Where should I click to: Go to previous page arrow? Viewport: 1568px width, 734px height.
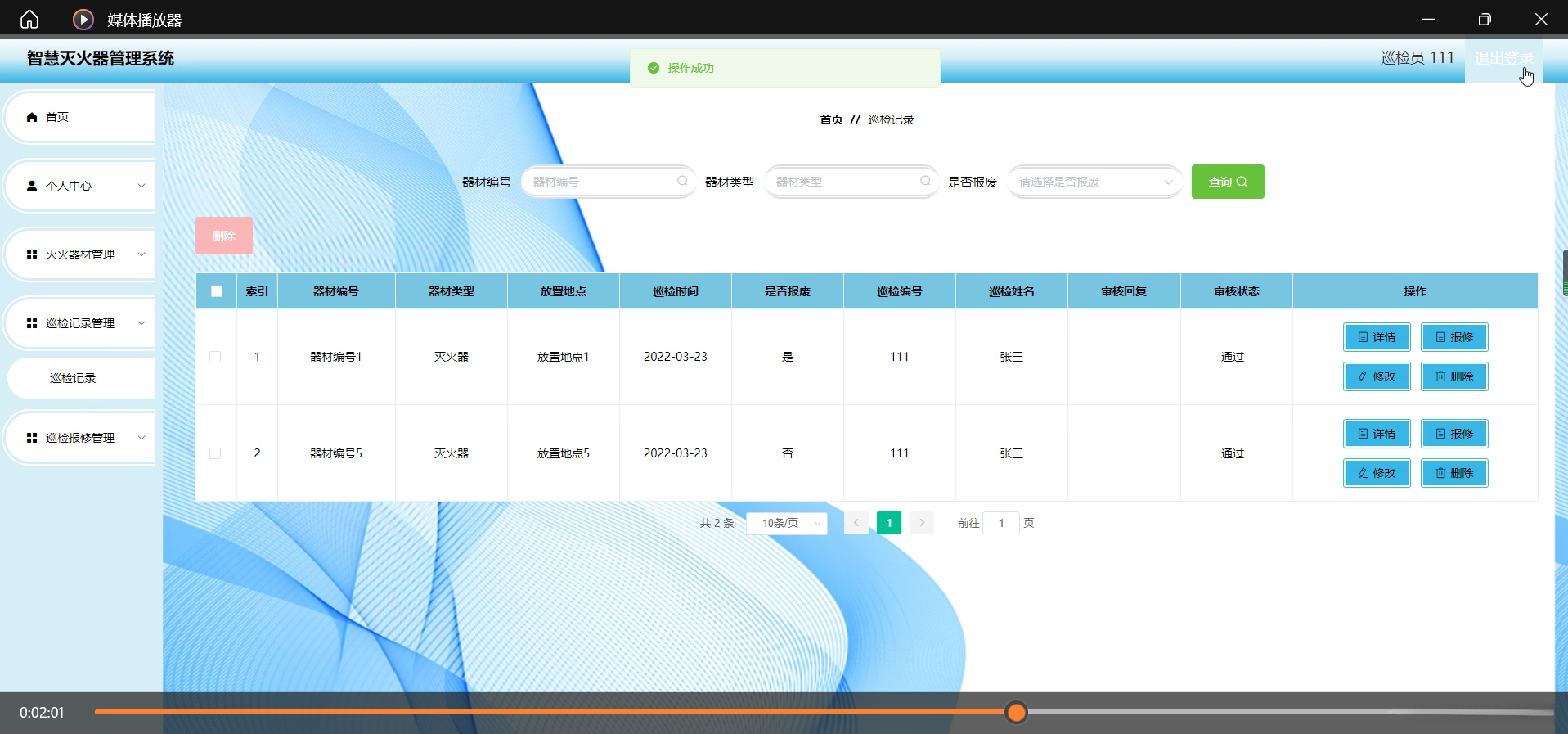click(x=856, y=523)
